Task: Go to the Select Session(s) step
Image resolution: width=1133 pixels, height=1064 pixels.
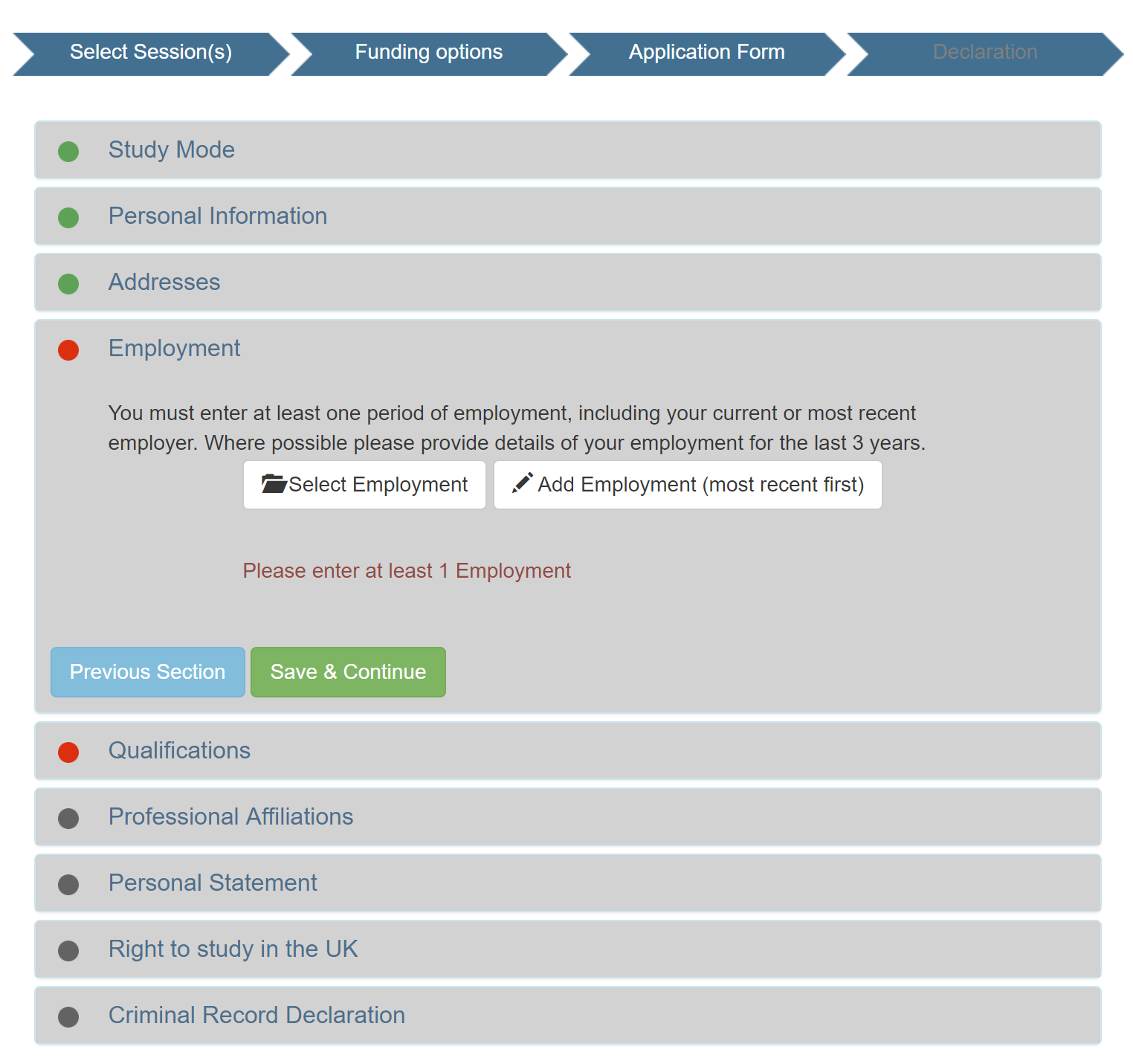Action: (x=151, y=53)
